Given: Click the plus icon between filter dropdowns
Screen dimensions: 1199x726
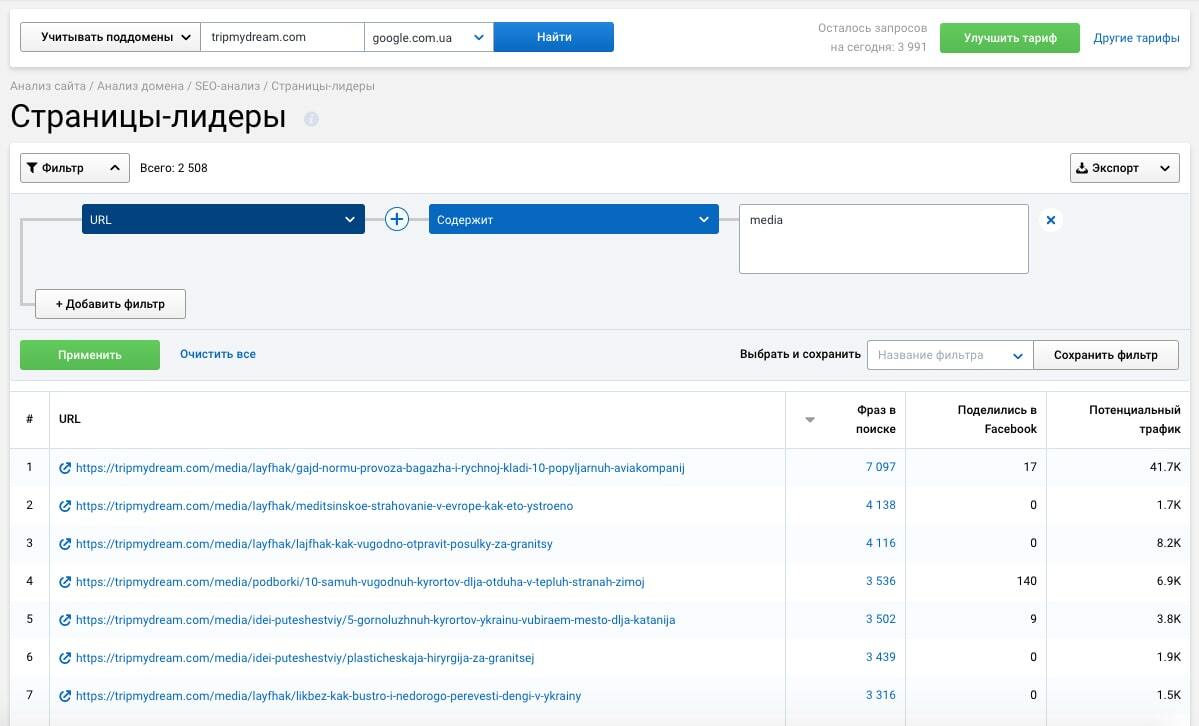Looking at the screenshot, I should click(x=397, y=219).
